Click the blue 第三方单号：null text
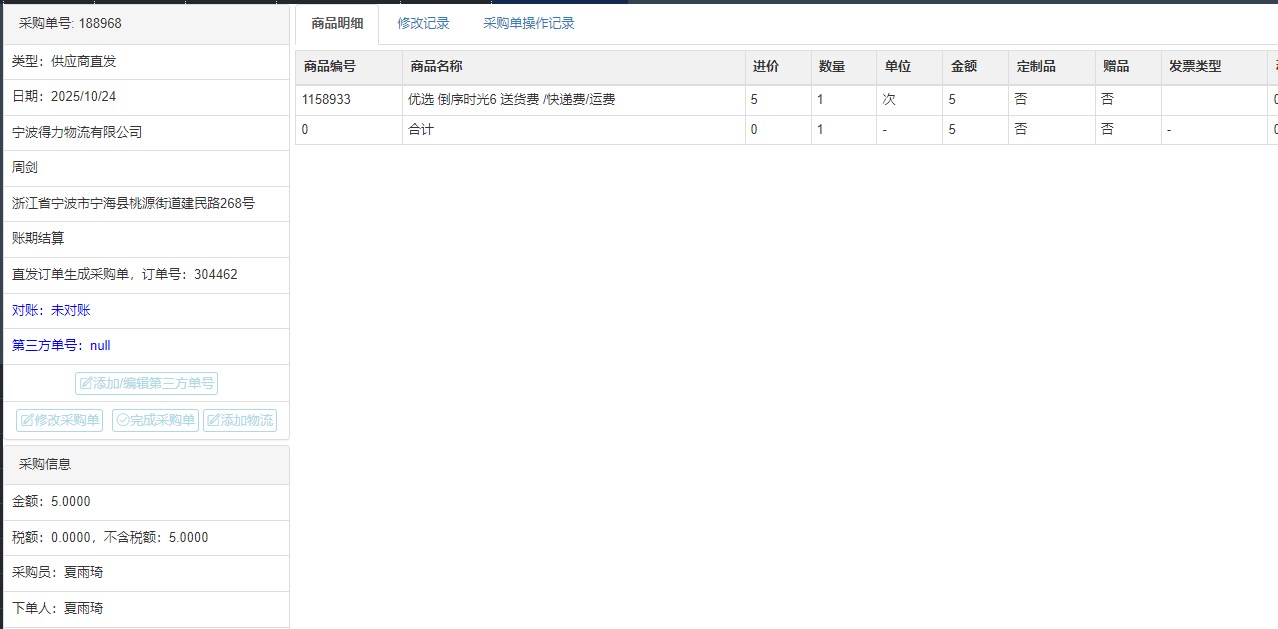This screenshot has height=629, width=1278. tap(61, 345)
